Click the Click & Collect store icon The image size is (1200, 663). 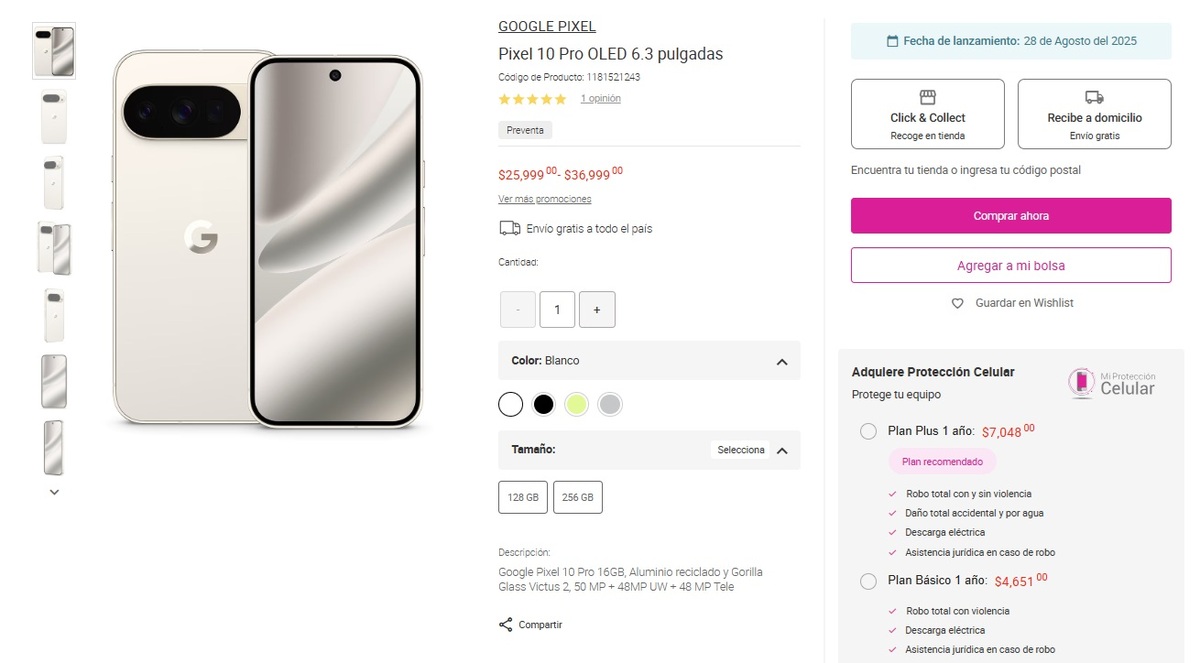click(927, 97)
